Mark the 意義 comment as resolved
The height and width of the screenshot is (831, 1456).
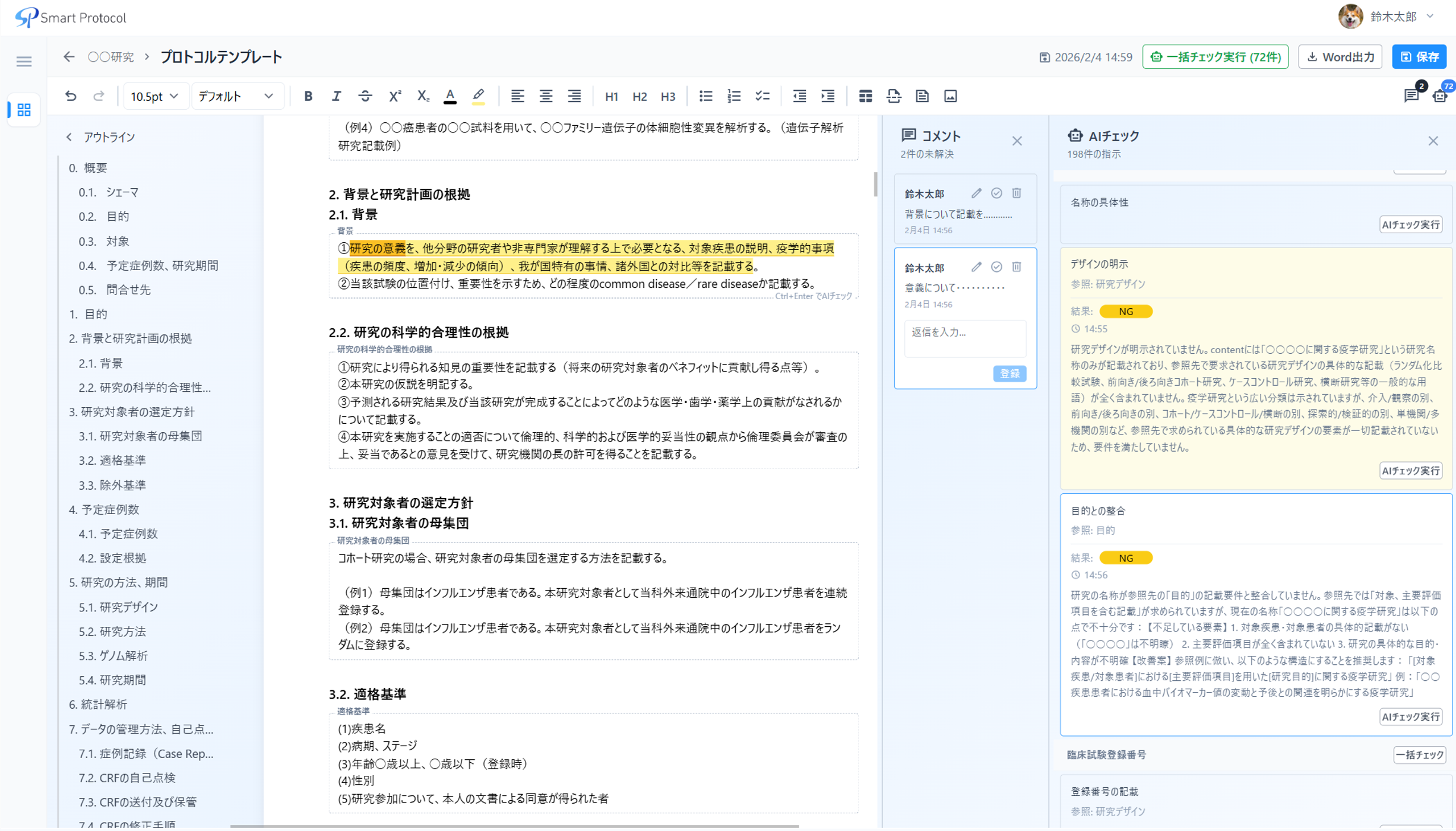(x=996, y=267)
